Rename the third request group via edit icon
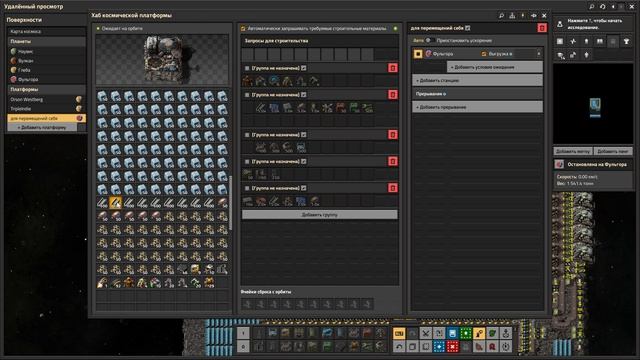Image resolution: width=640 pixels, height=360 pixels. 304,135
